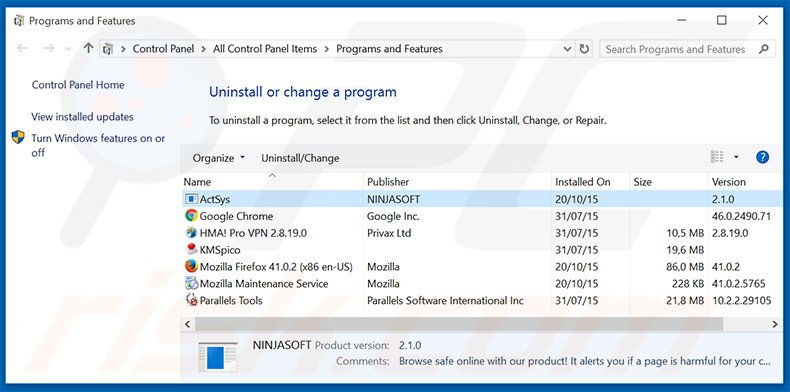
Task: Refresh the address bar location
Action: tap(584, 49)
